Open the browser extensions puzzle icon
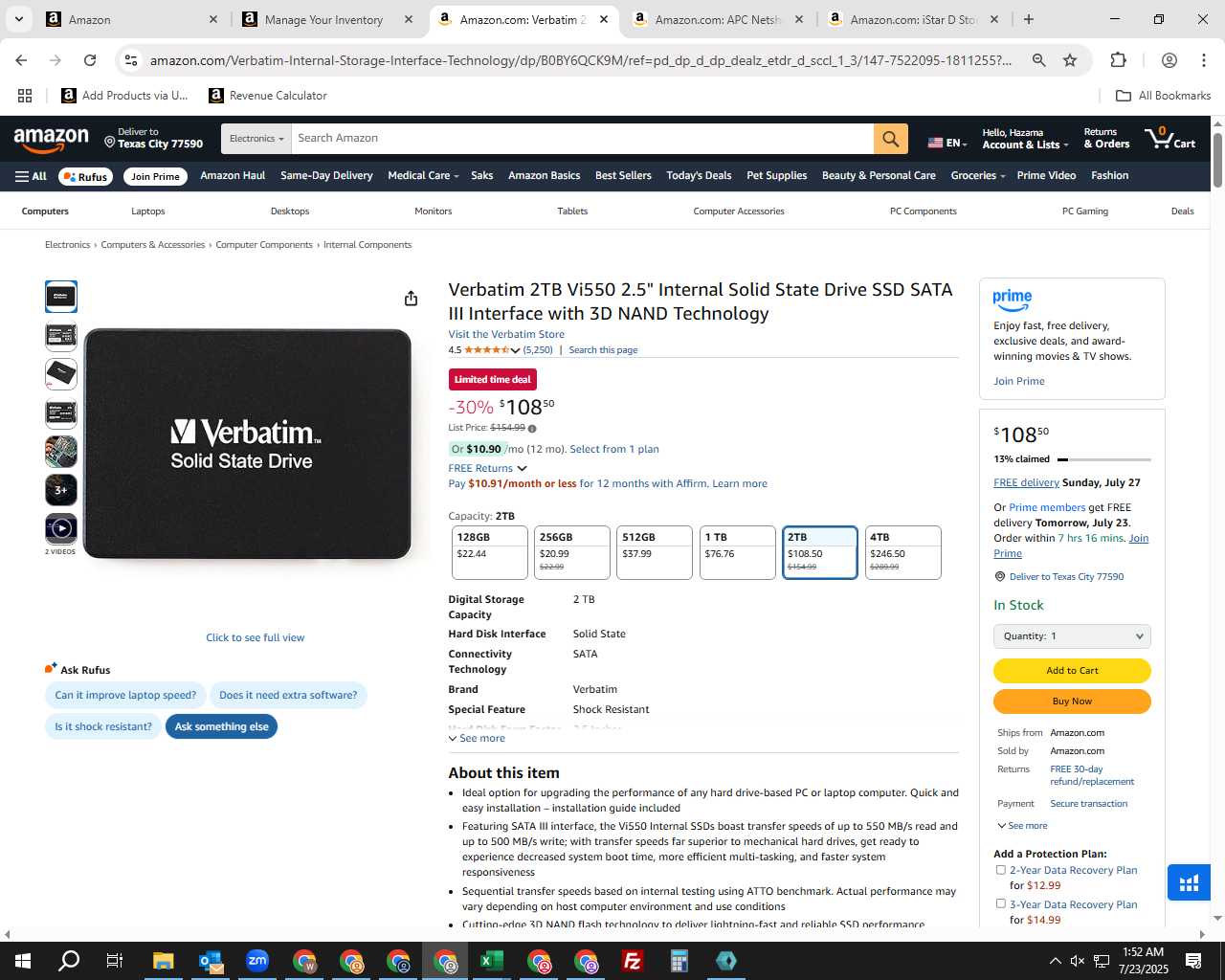This screenshot has height=980, width=1225. point(1118,60)
